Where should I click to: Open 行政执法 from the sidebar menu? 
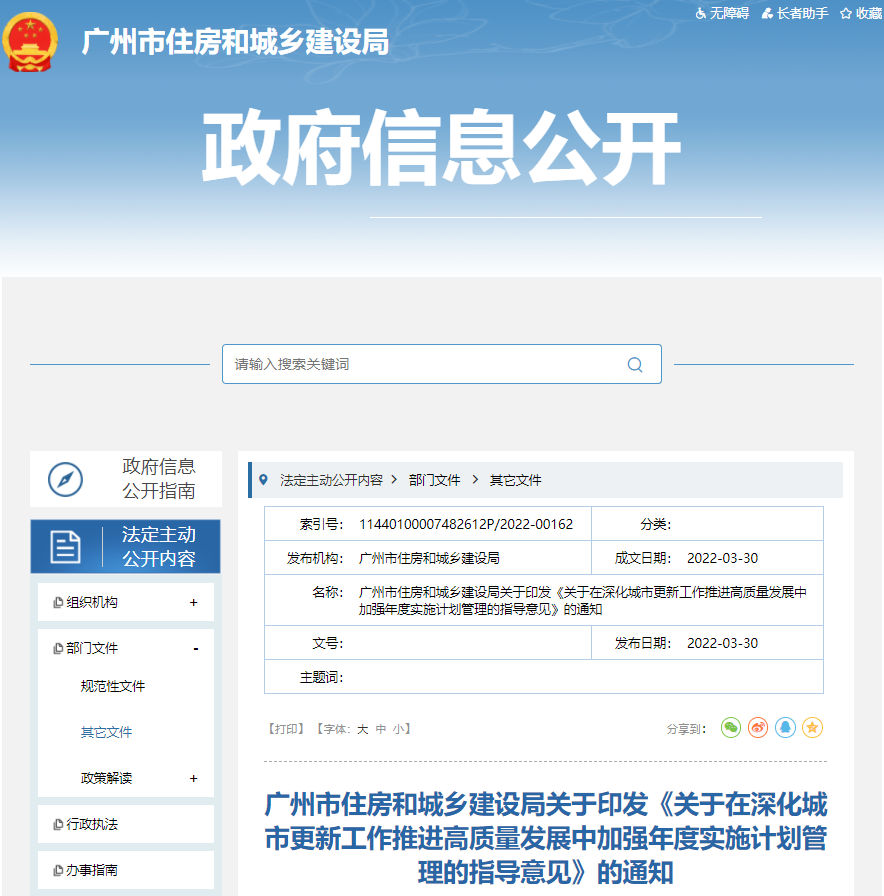94,824
